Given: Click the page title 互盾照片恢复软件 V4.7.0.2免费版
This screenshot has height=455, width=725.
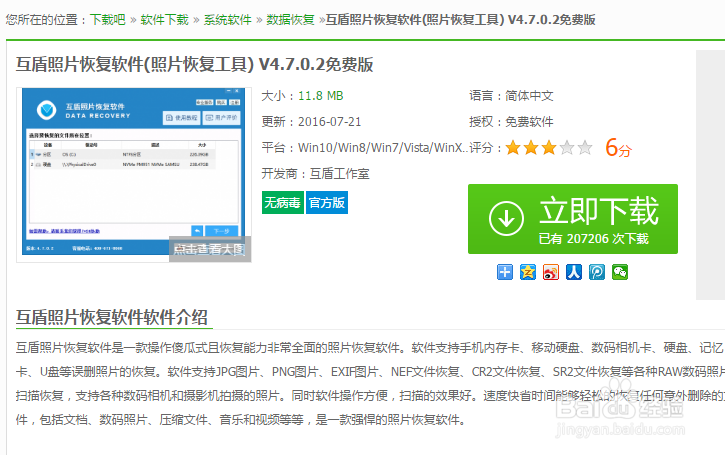Looking at the screenshot, I should 195,64.
